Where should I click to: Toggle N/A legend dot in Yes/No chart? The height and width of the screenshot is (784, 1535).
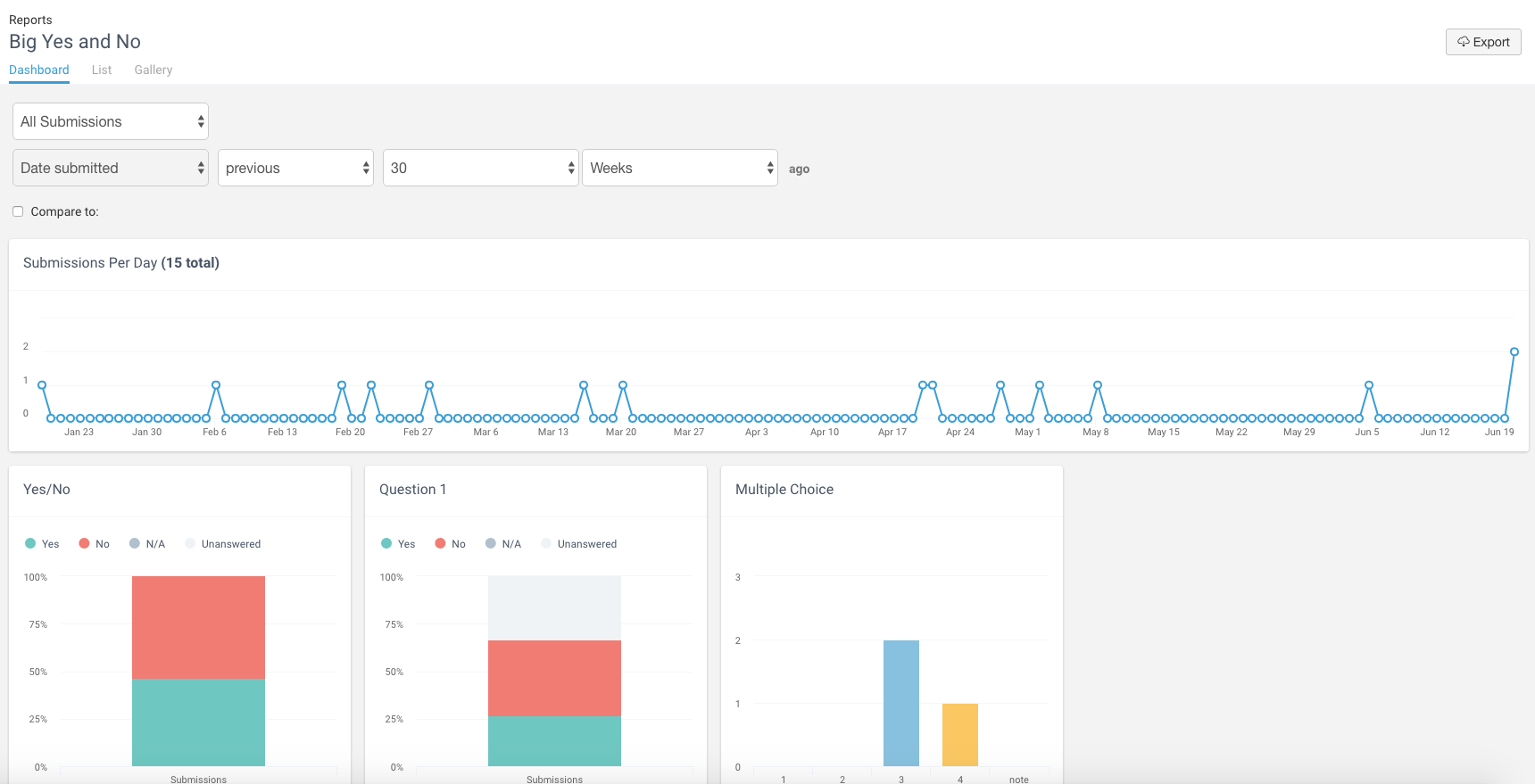tap(135, 543)
